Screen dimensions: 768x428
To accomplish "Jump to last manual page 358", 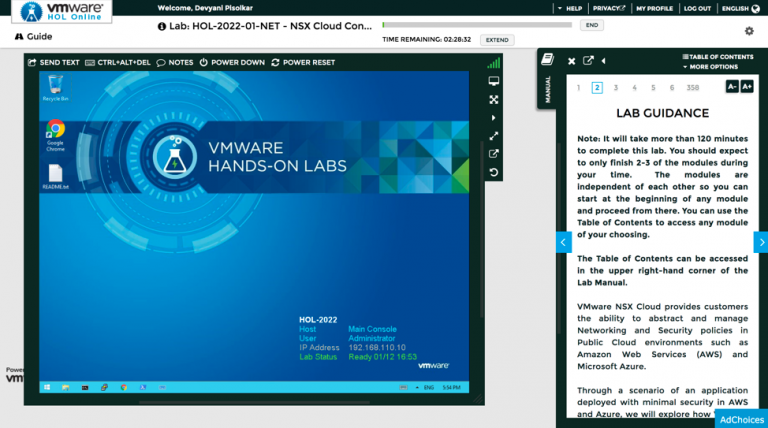I will coord(693,88).
